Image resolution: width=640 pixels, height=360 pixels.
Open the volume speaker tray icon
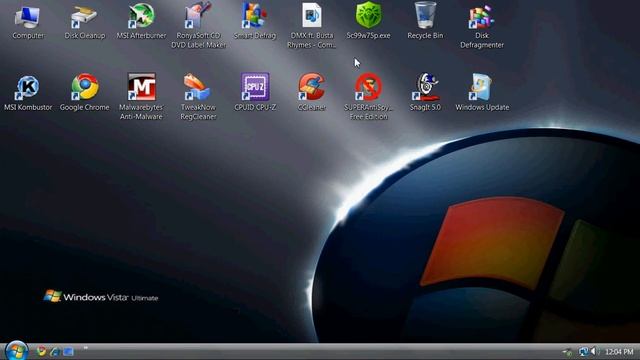coord(594,351)
